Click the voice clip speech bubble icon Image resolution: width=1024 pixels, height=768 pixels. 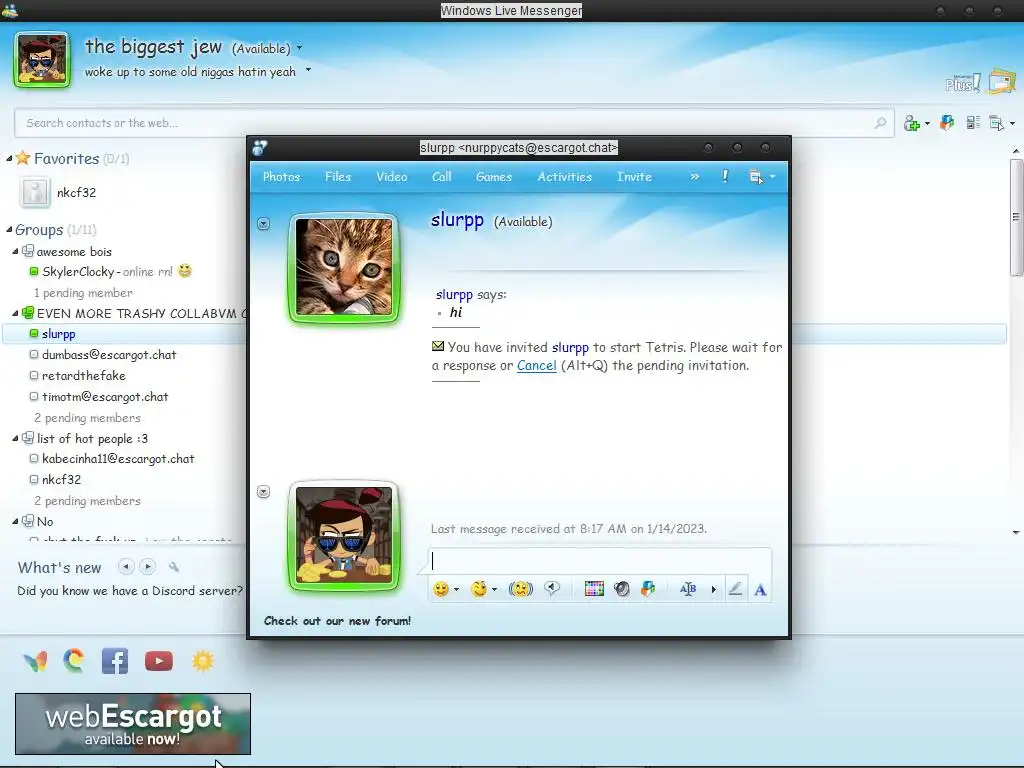(x=552, y=588)
